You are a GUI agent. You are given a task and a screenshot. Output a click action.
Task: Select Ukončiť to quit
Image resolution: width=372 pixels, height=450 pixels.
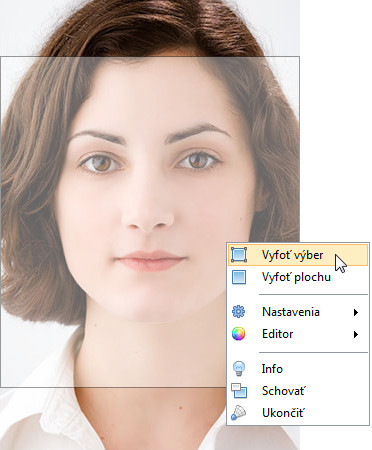[298, 413]
